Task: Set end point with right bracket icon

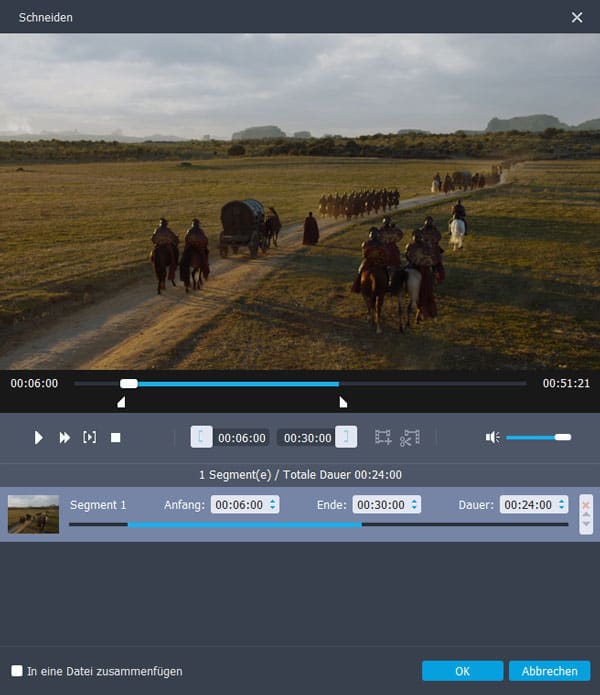Action: pos(345,437)
